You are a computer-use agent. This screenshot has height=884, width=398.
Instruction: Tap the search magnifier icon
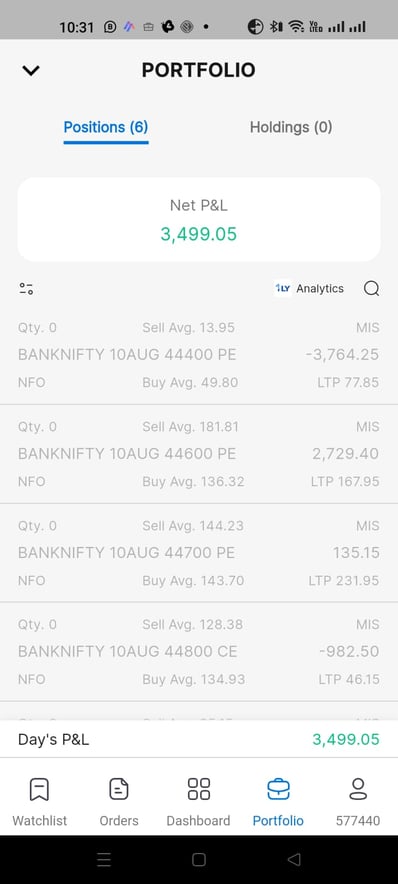(x=372, y=289)
